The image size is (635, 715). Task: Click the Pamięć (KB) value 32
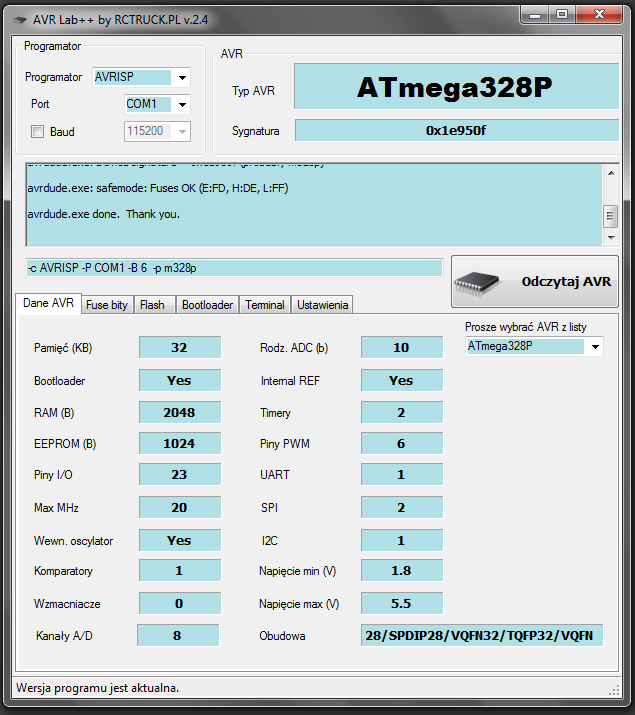180,347
